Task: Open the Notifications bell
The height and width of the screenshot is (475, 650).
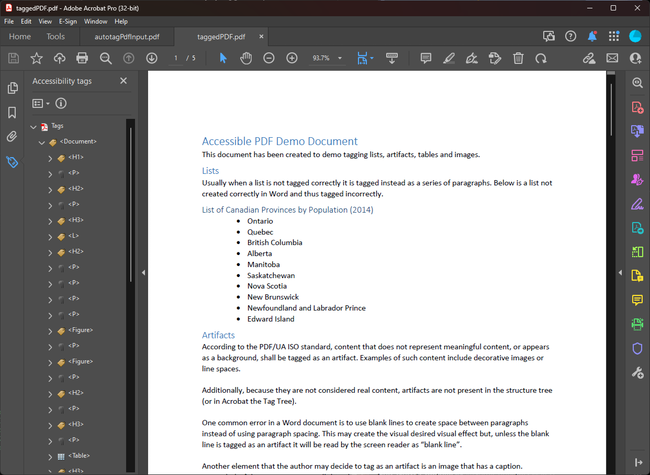Action: click(x=592, y=36)
